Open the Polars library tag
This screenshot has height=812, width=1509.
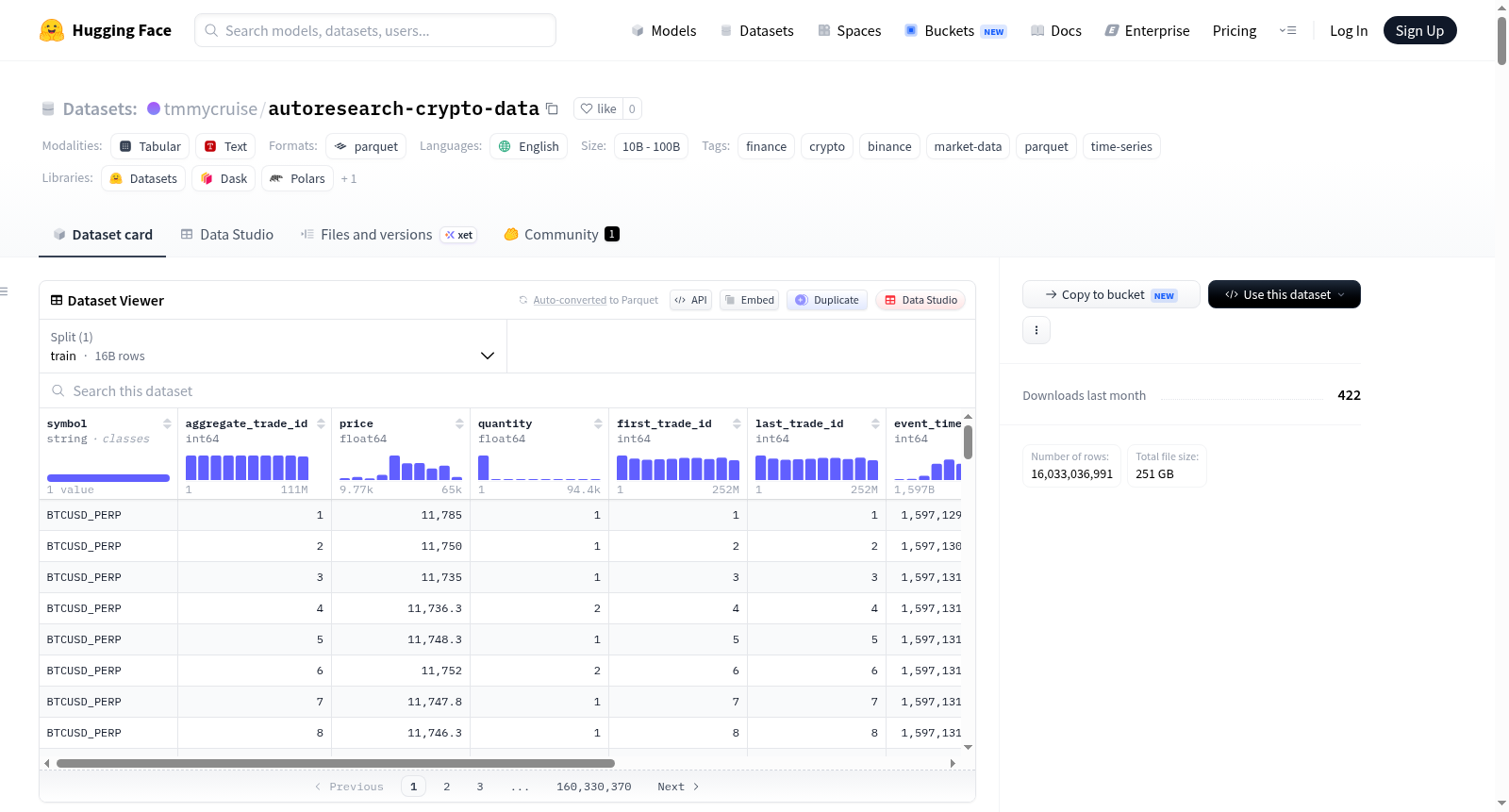click(297, 178)
